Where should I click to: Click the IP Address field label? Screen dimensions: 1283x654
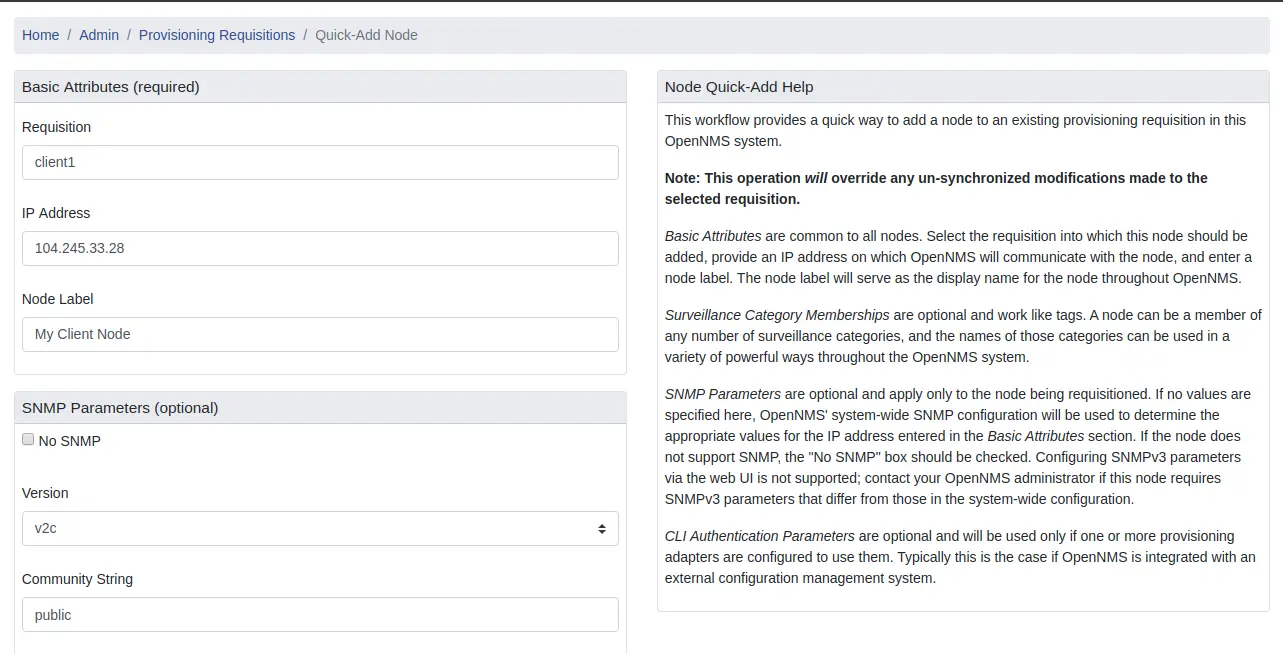pyautogui.click(x=56, y=213)
